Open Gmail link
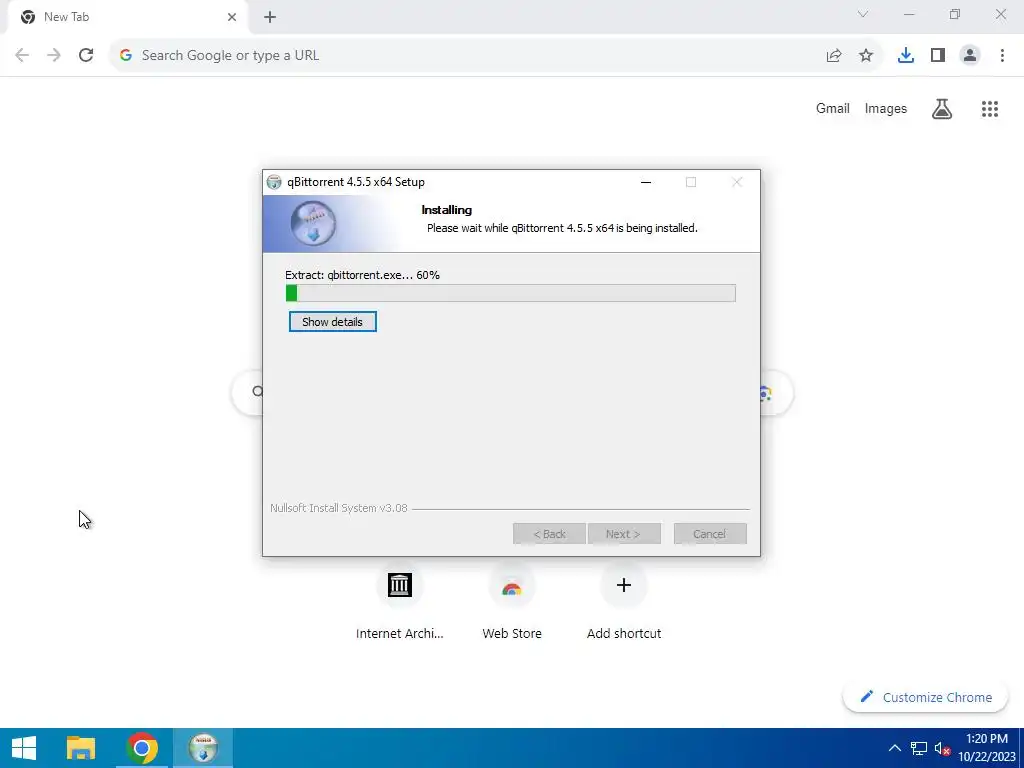Screen dimensions: 1024x768 tap(833, 108)
